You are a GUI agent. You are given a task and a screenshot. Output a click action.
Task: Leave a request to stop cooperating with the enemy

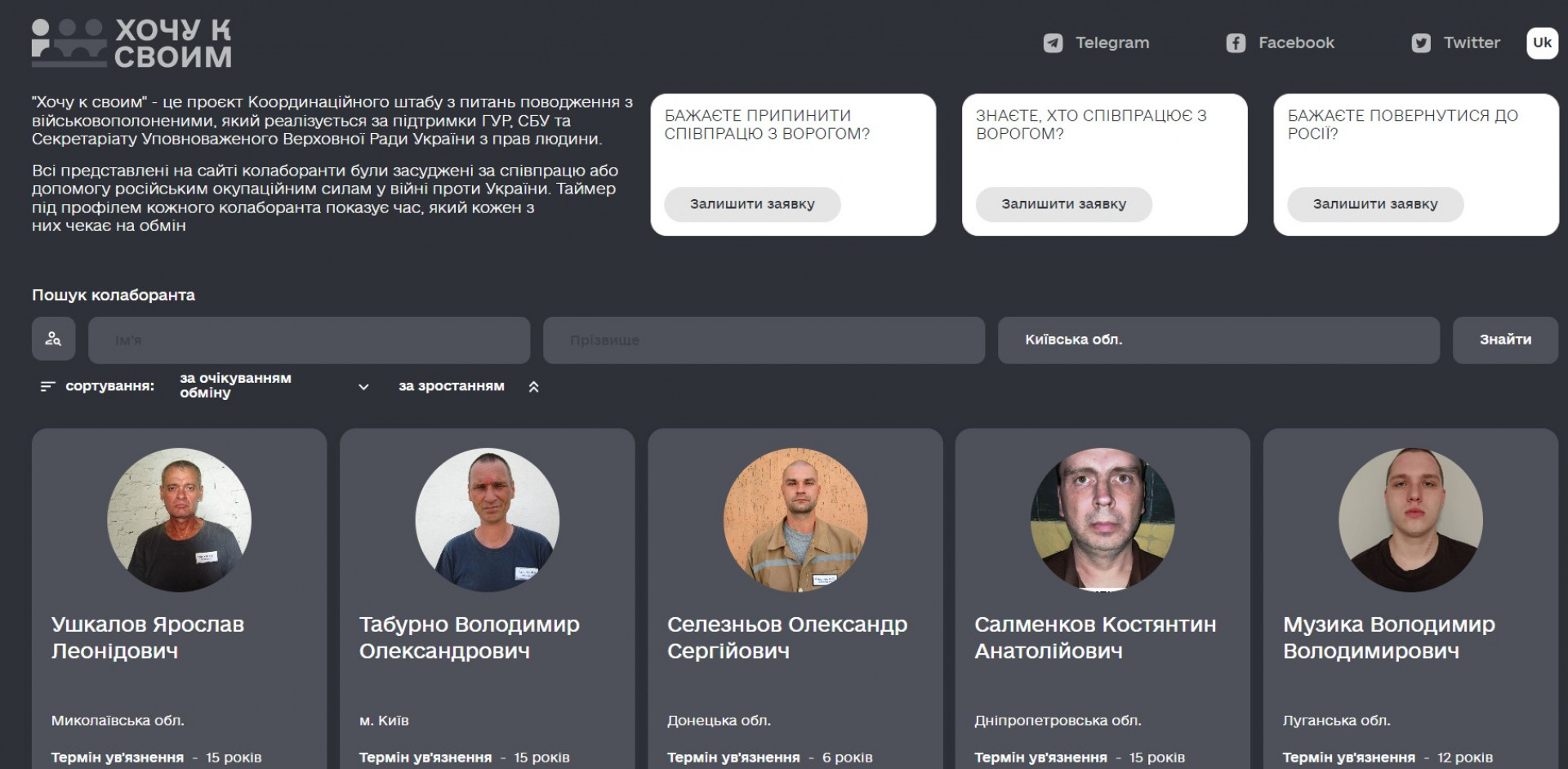[x=752, y=204]
